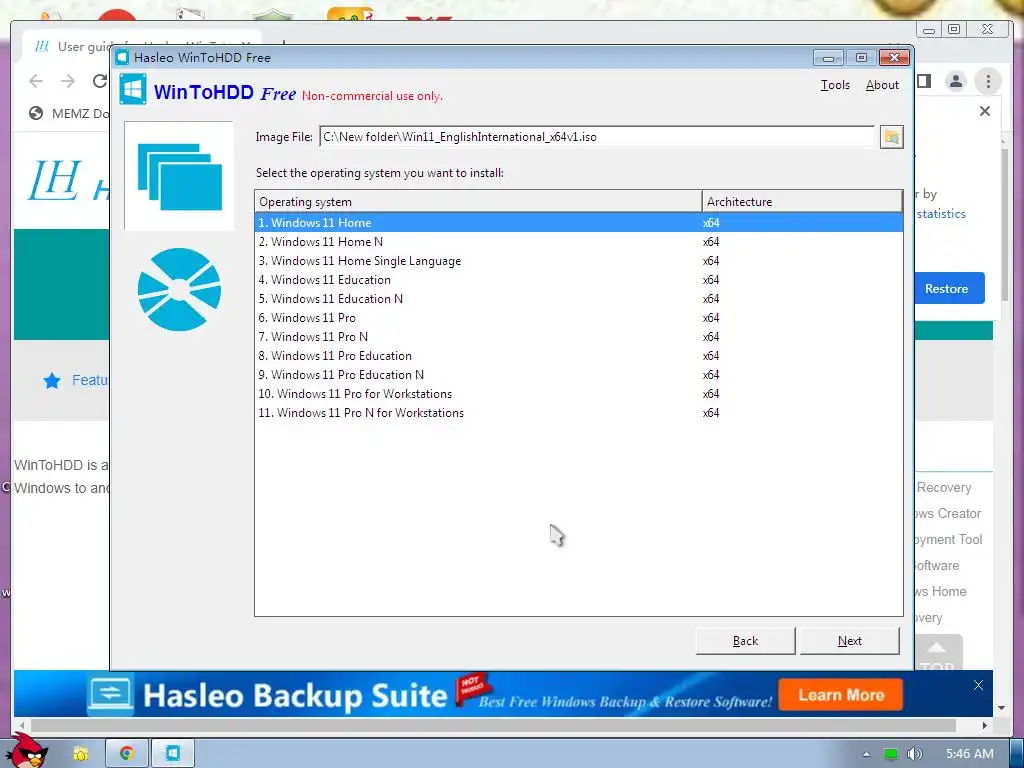The height and width of the screenshot is (768, 1024).
Task: Close the browser restore popup
Action: pyautogui.click(x=985, y=111)
